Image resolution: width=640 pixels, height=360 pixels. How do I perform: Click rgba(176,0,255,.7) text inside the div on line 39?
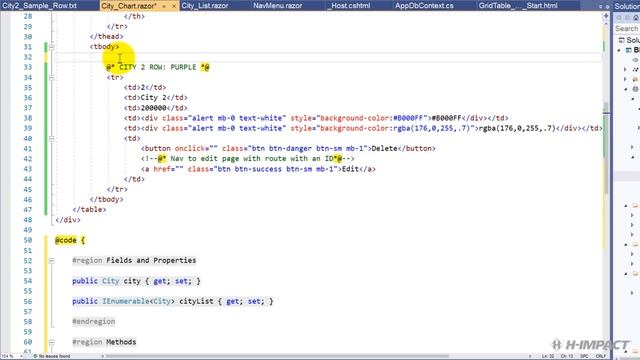point(517,128)
